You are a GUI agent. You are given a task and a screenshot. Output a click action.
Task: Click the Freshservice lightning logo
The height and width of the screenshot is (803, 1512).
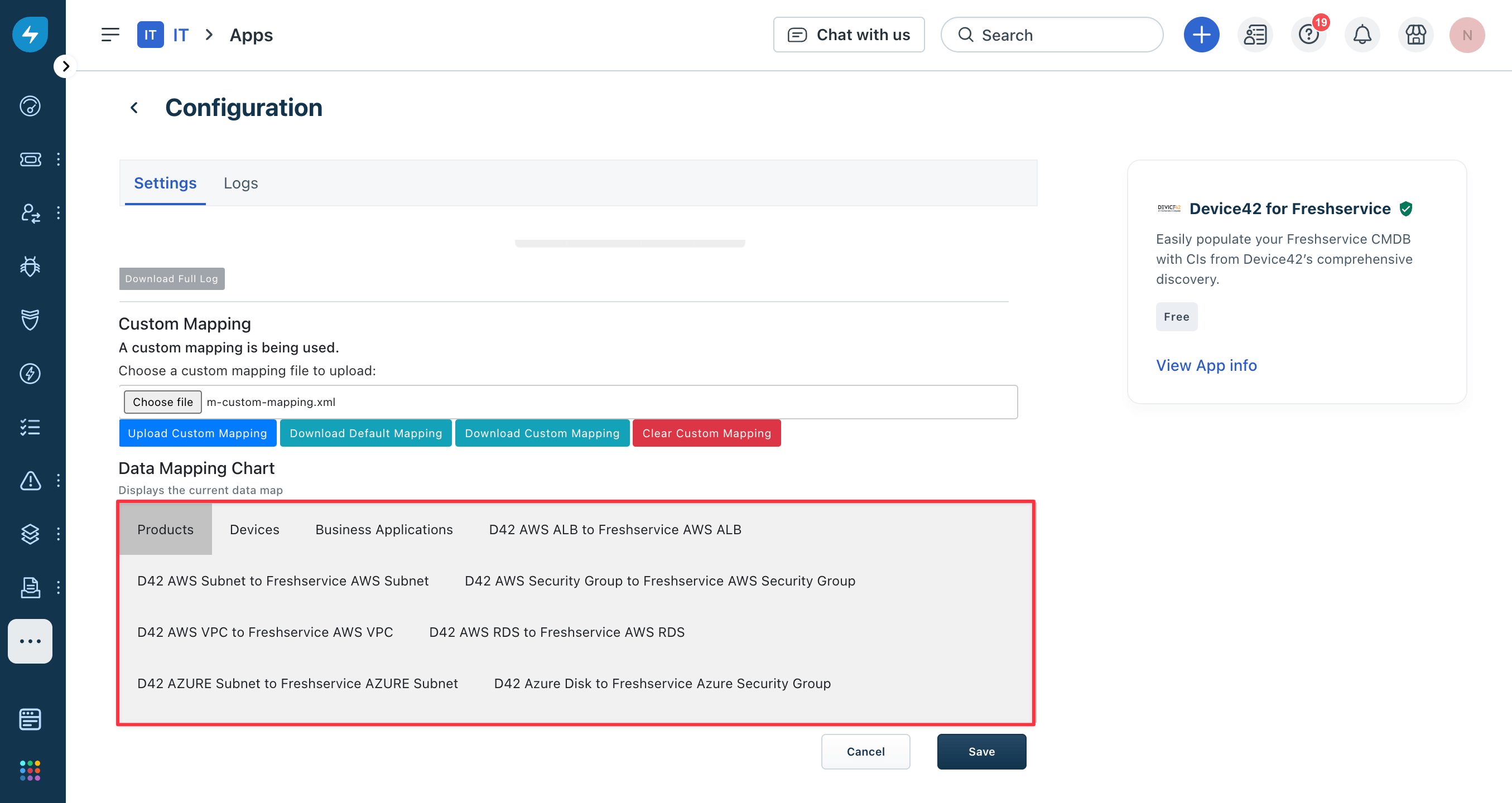point(30,34)
